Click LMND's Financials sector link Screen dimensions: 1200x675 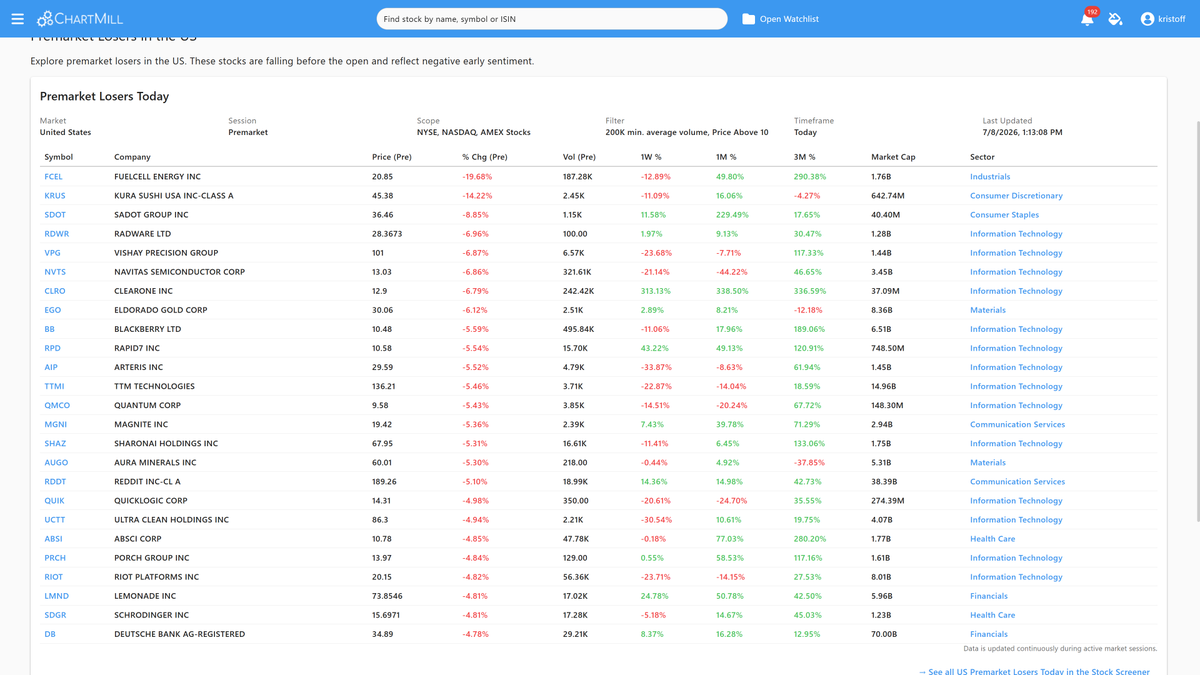(x=989, y=596)
